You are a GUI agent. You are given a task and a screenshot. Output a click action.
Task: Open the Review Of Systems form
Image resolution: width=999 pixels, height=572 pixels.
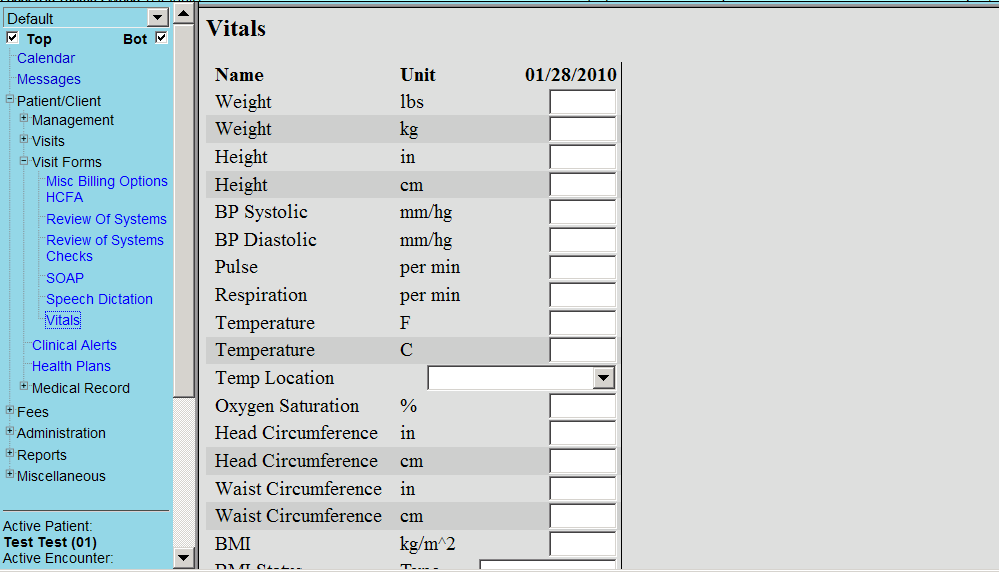click(106, 219)
